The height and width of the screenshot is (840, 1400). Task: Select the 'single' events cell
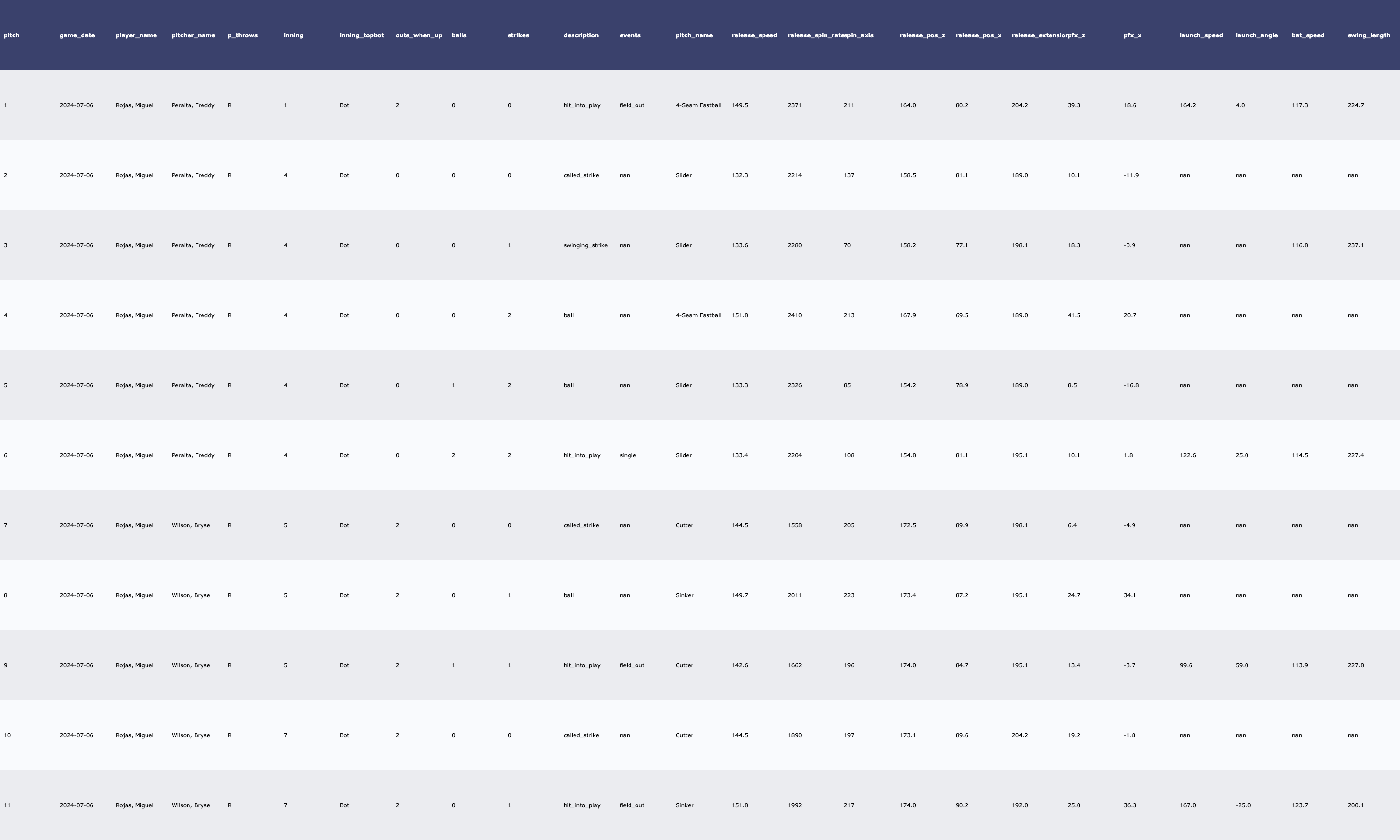point(628,455)
